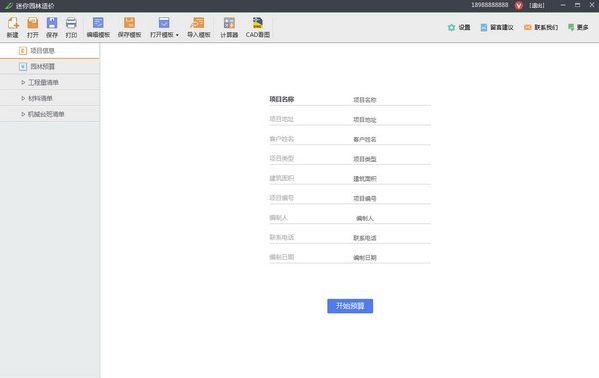Click the red V member badge
This screenshot has width=599, height=378.
click(518, 5)
